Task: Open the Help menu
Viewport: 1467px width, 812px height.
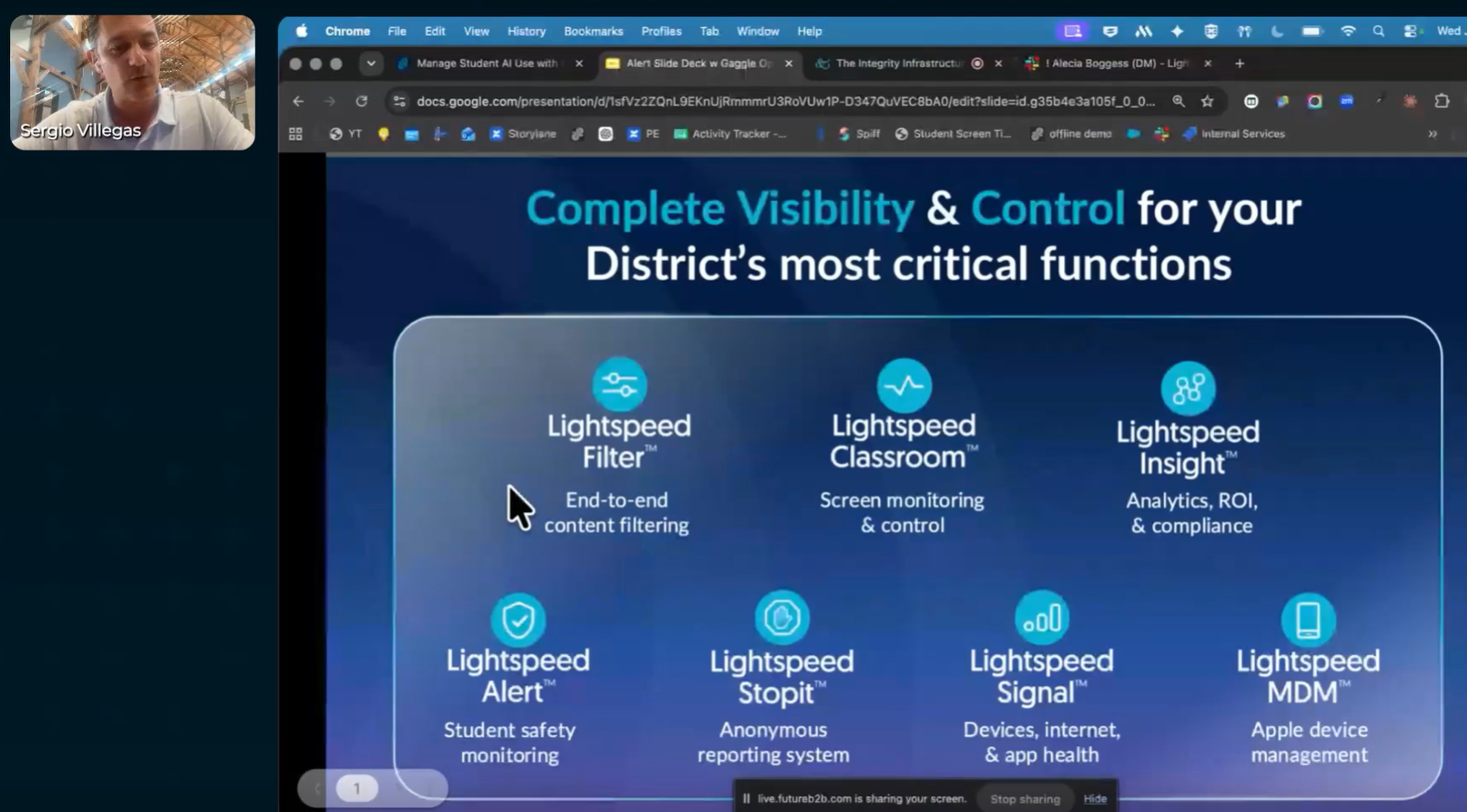Action: (810, 31)
